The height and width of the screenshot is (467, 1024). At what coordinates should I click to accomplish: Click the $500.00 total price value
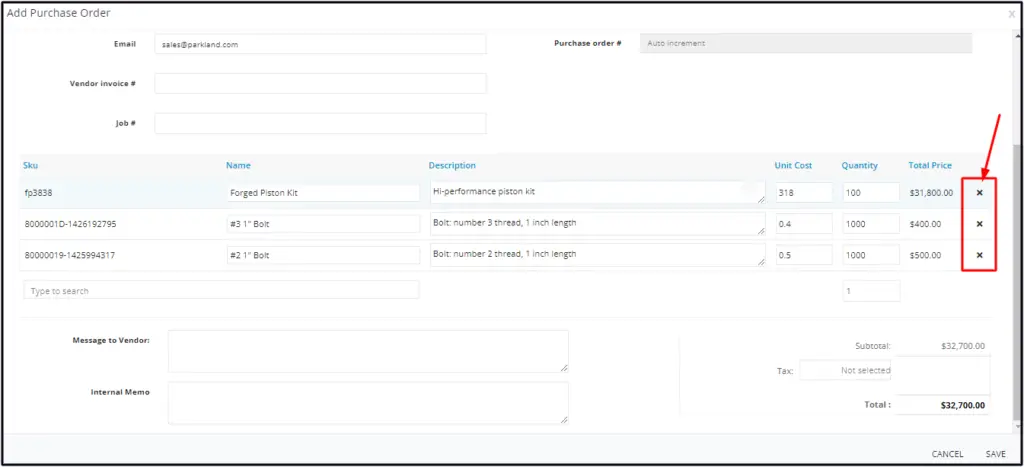[925, 255]
